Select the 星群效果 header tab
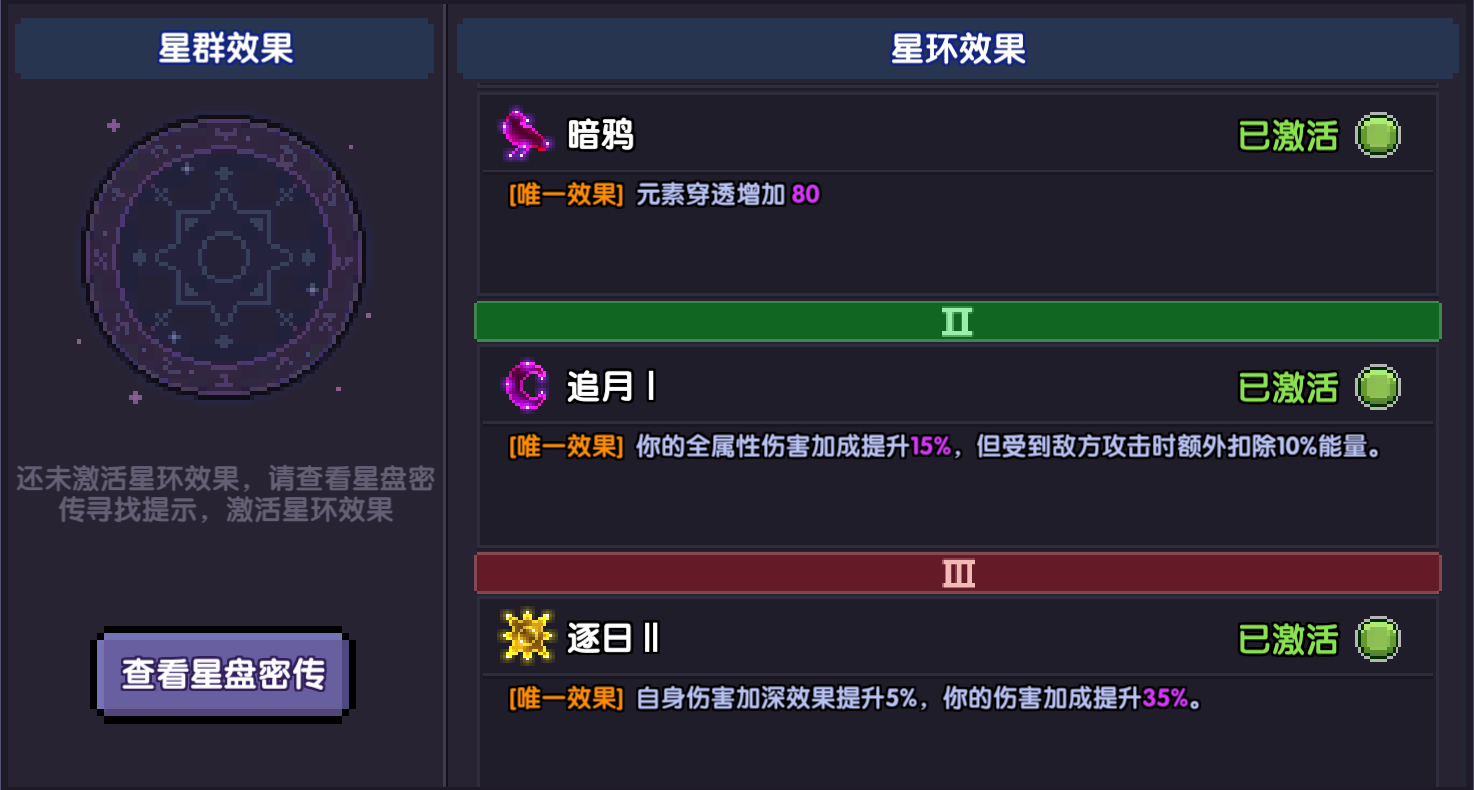The image size is (1474, 790). tap(225, 48)
